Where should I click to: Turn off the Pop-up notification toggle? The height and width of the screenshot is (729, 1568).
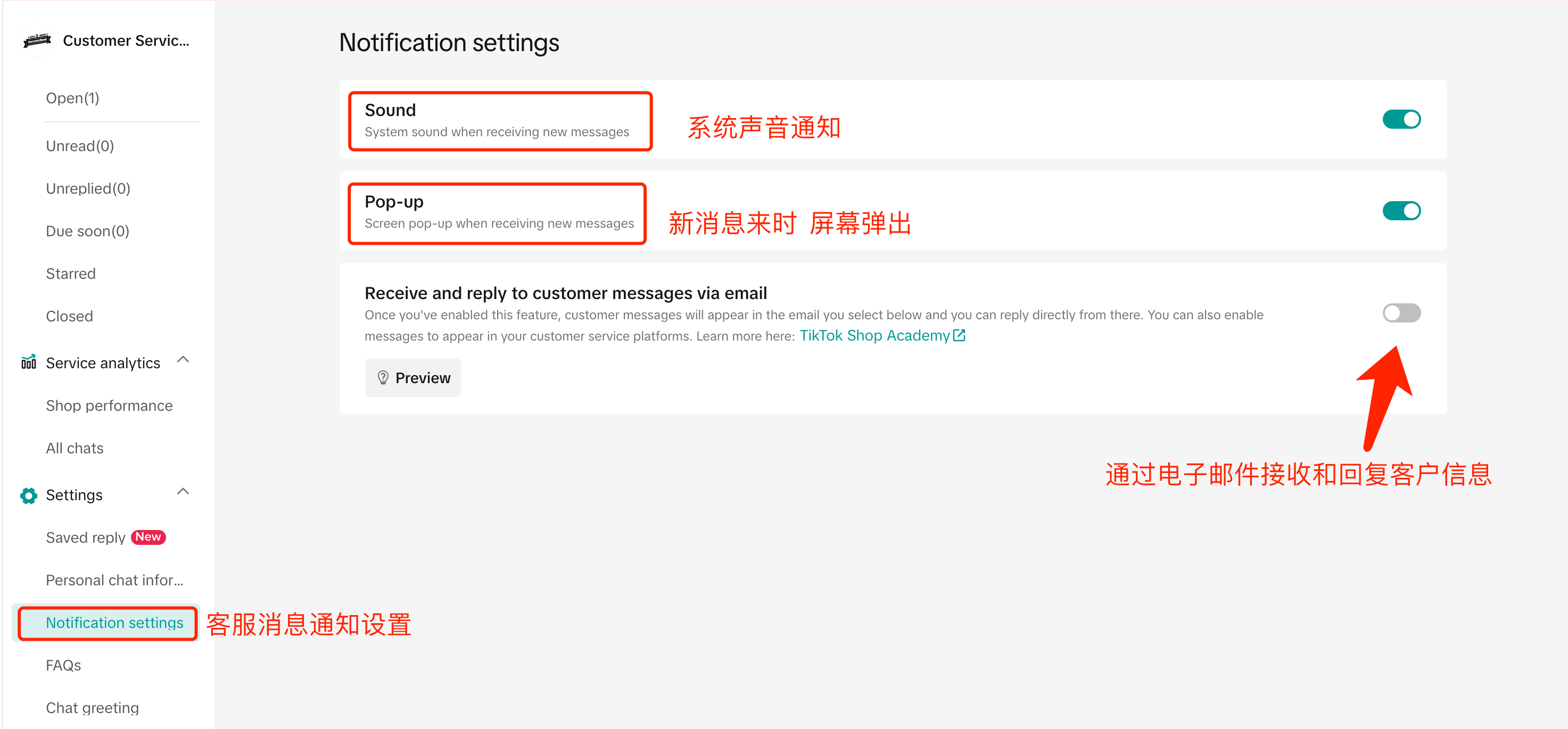pos(1401,211)
